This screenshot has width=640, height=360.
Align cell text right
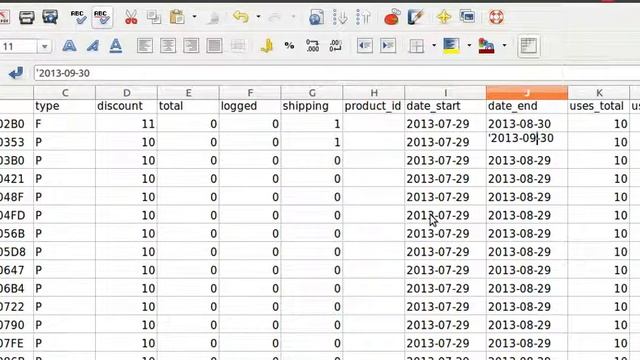[191, 46]
